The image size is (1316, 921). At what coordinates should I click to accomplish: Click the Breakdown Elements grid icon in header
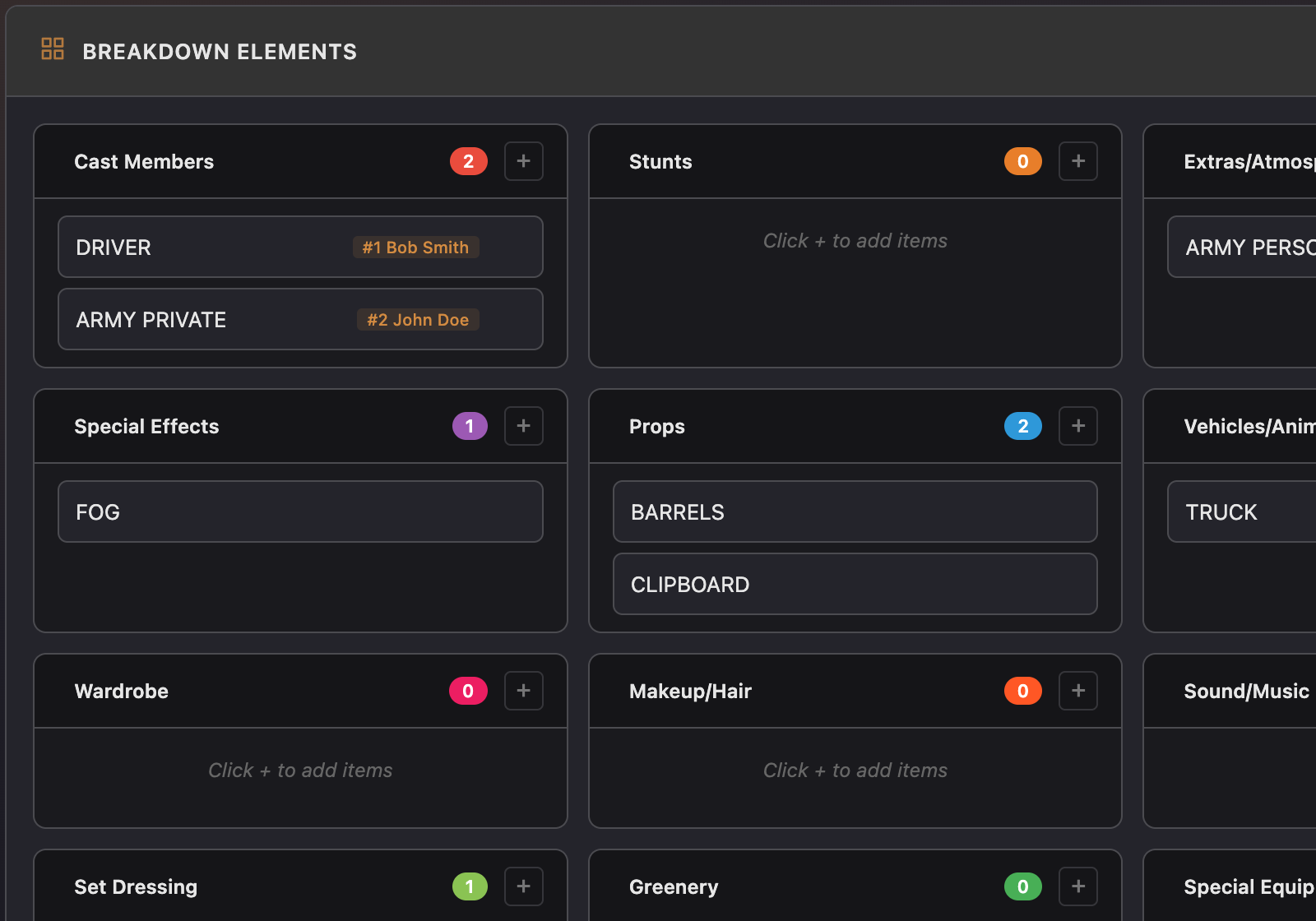53,49
